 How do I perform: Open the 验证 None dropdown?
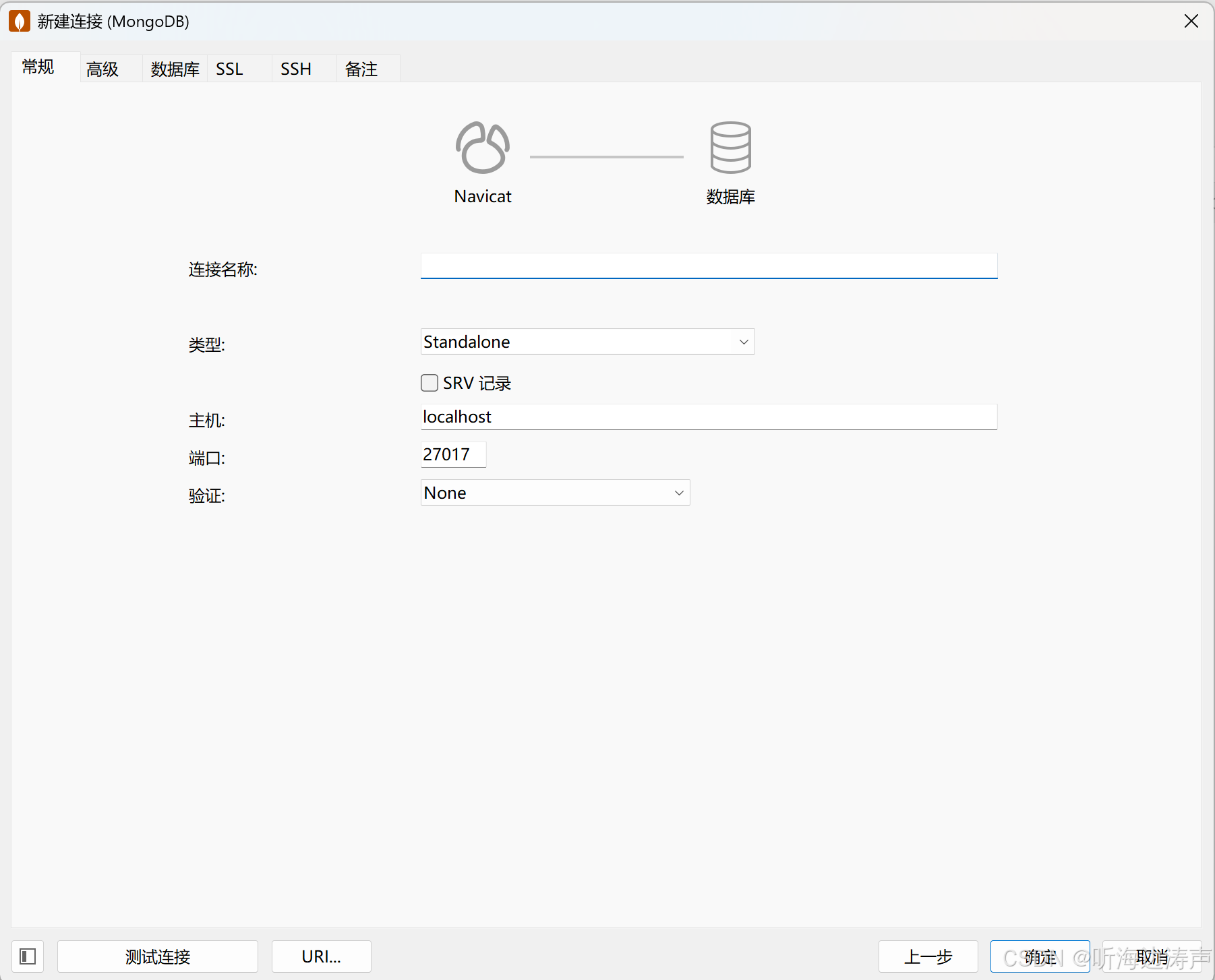tap(678, 493)
